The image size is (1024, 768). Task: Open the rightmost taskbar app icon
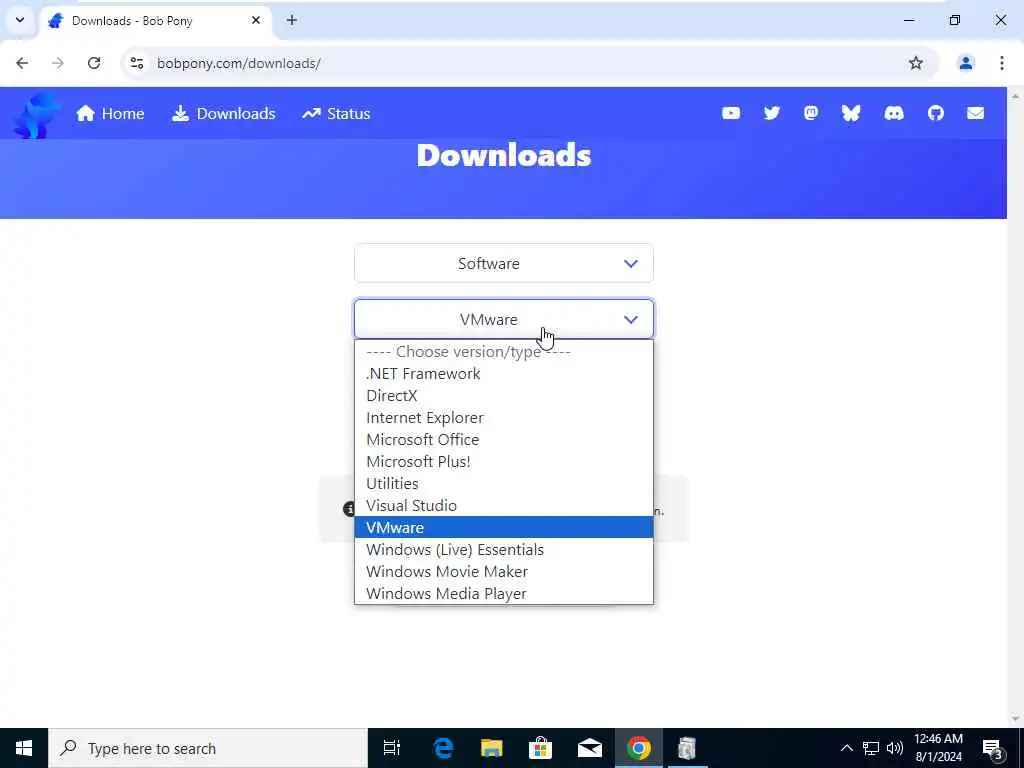click(686, 748)
